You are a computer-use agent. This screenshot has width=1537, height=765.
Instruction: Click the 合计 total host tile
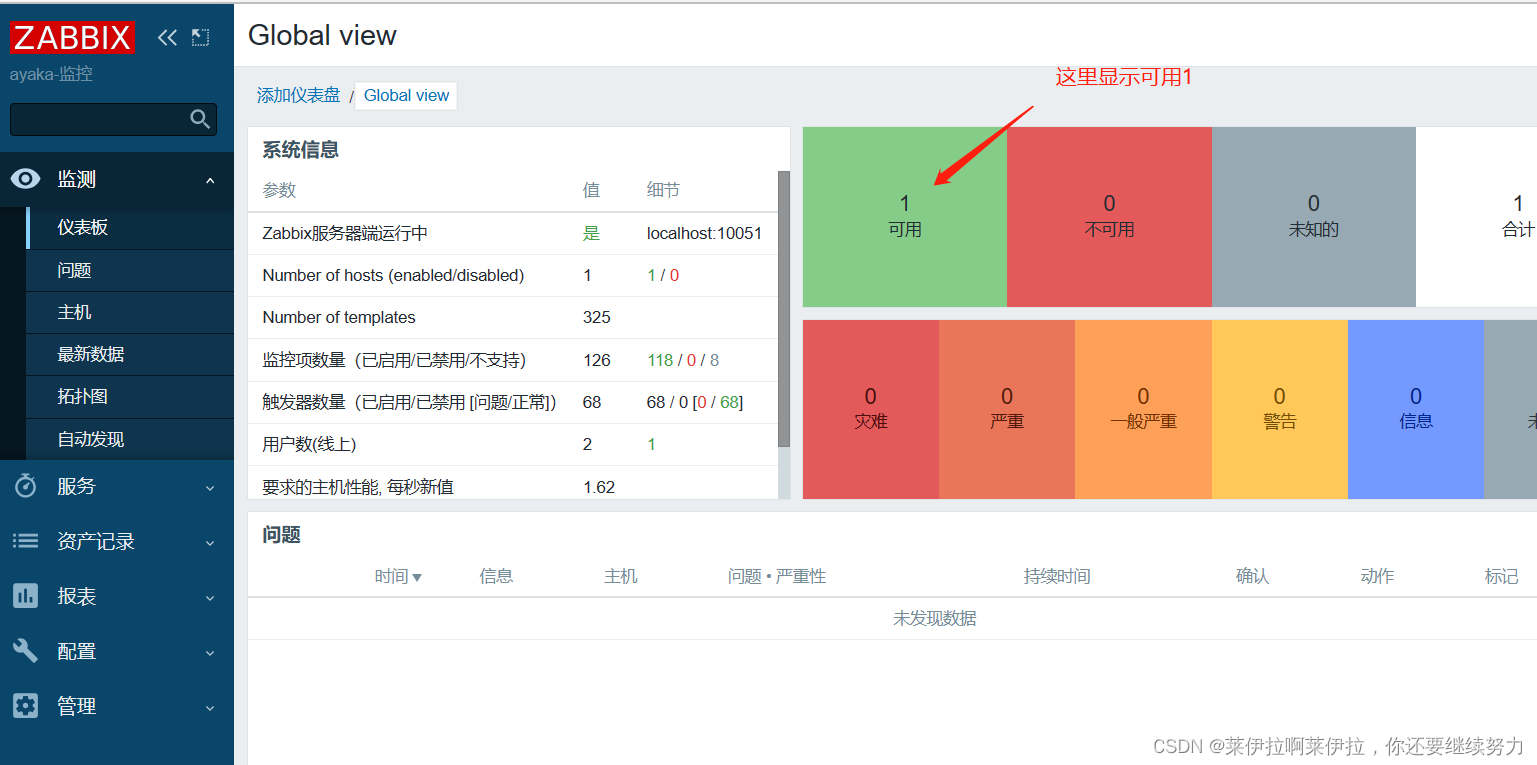1477,216
